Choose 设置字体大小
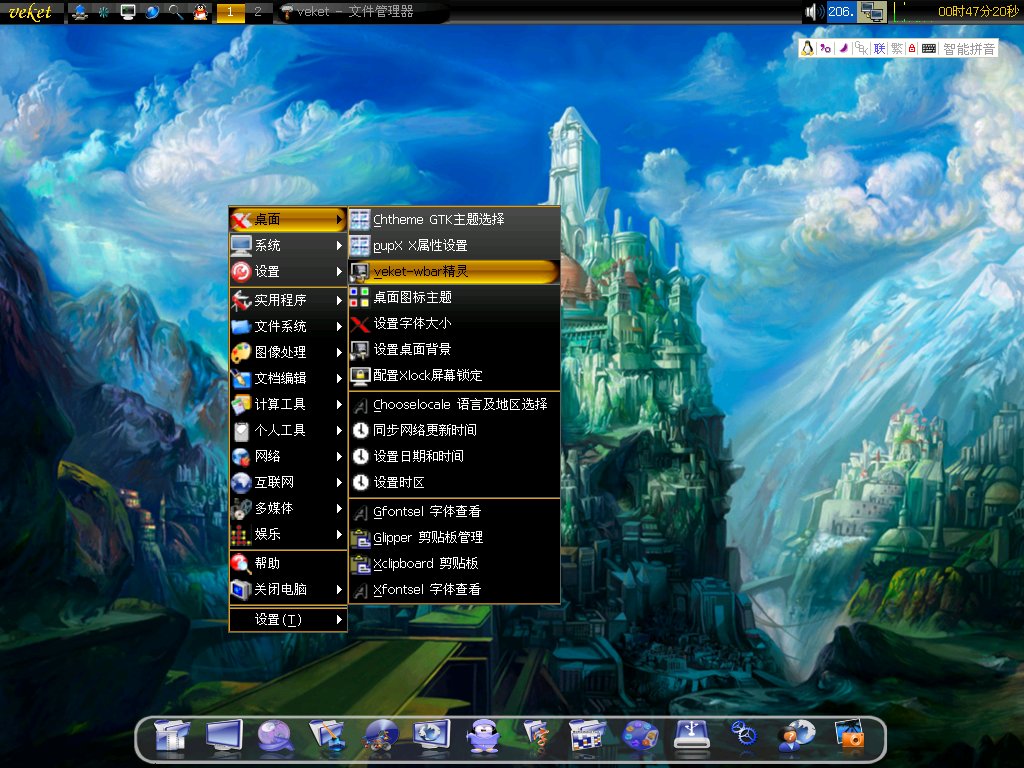1024x768 pixels. point(455,324)
